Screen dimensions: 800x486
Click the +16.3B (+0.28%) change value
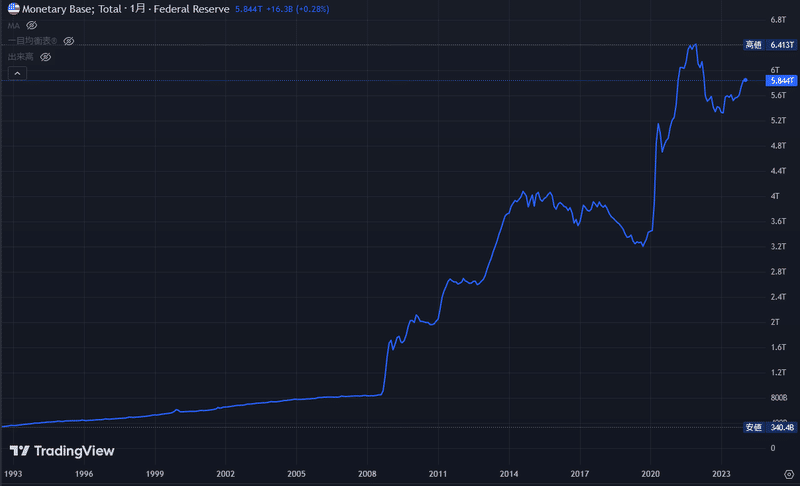[x=297, y=9]
